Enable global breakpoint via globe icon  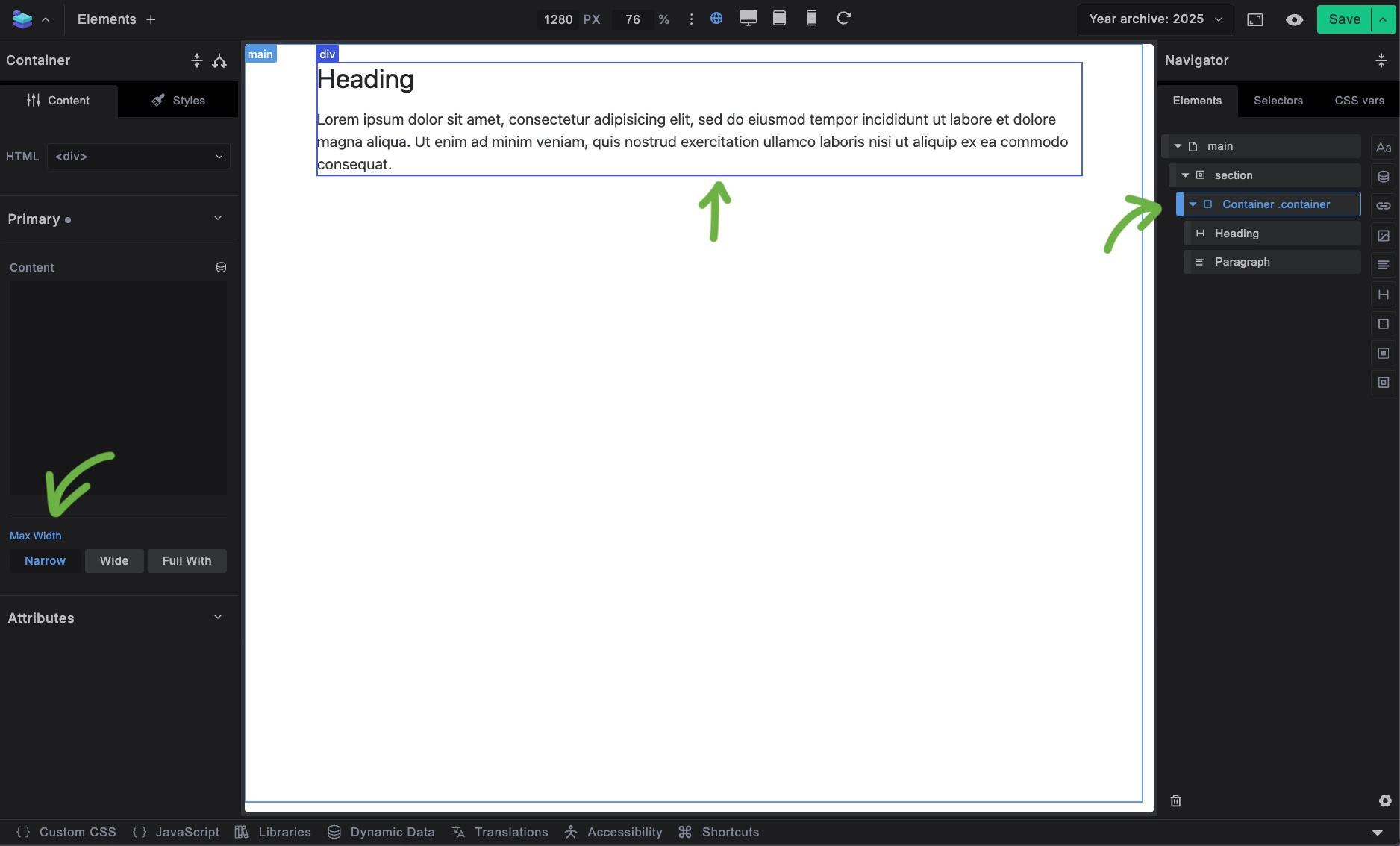tap(716, 19)
